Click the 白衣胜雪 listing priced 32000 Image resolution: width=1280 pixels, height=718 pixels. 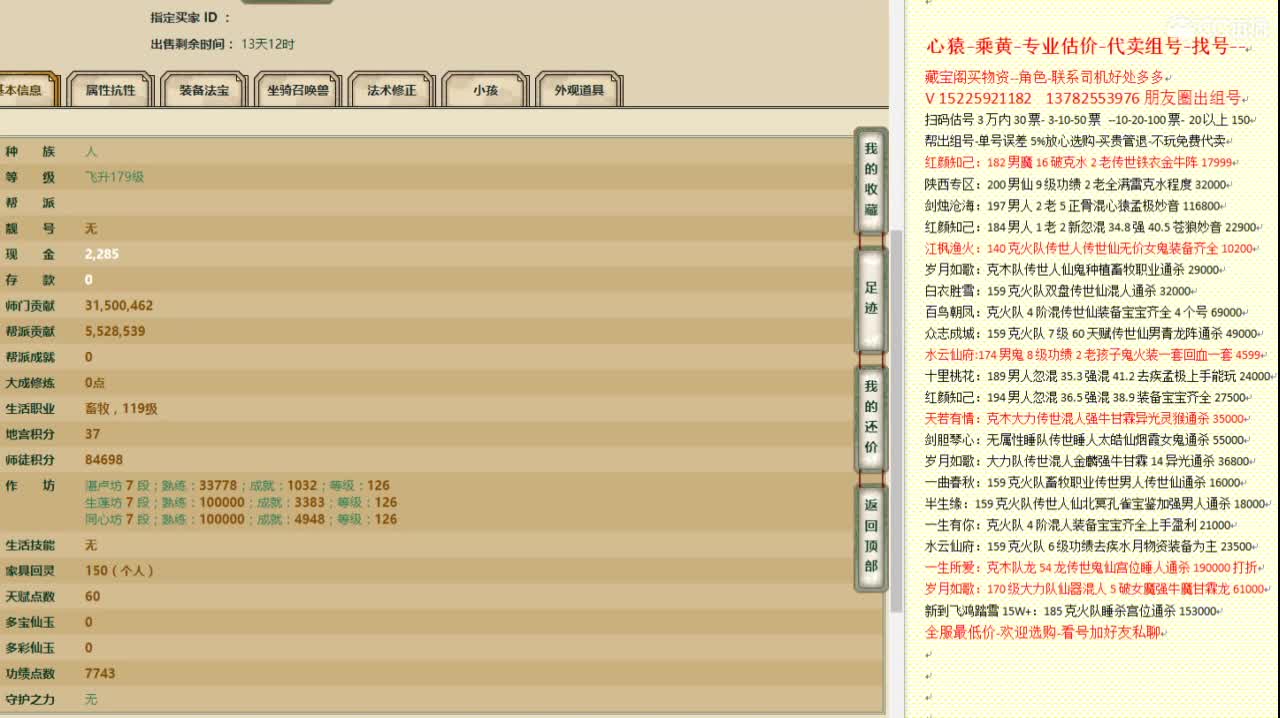point(1059,291)
